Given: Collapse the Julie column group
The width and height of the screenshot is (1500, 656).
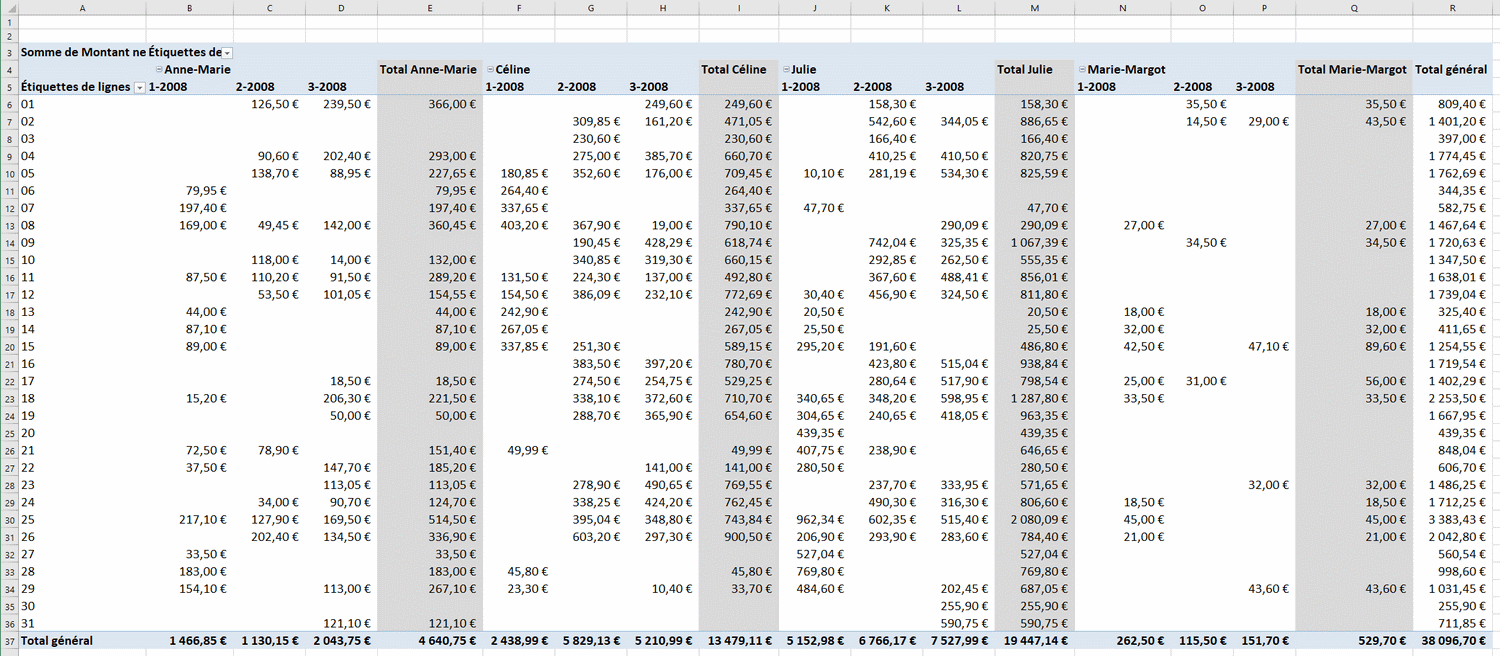Looking at the screenshot, I should (785, 70).
